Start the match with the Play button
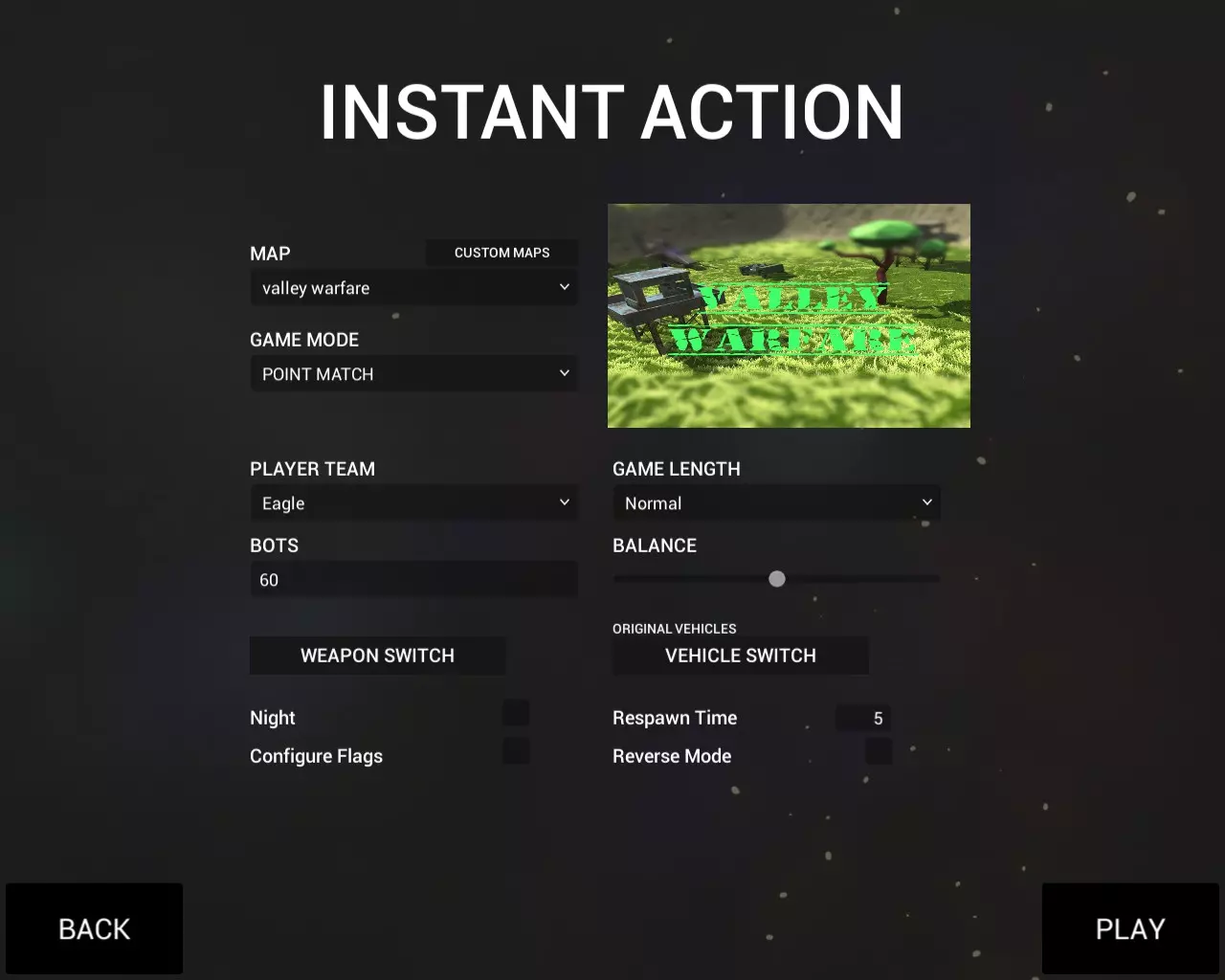Viewport: 1225px width, 980px height. point(1130,928)
